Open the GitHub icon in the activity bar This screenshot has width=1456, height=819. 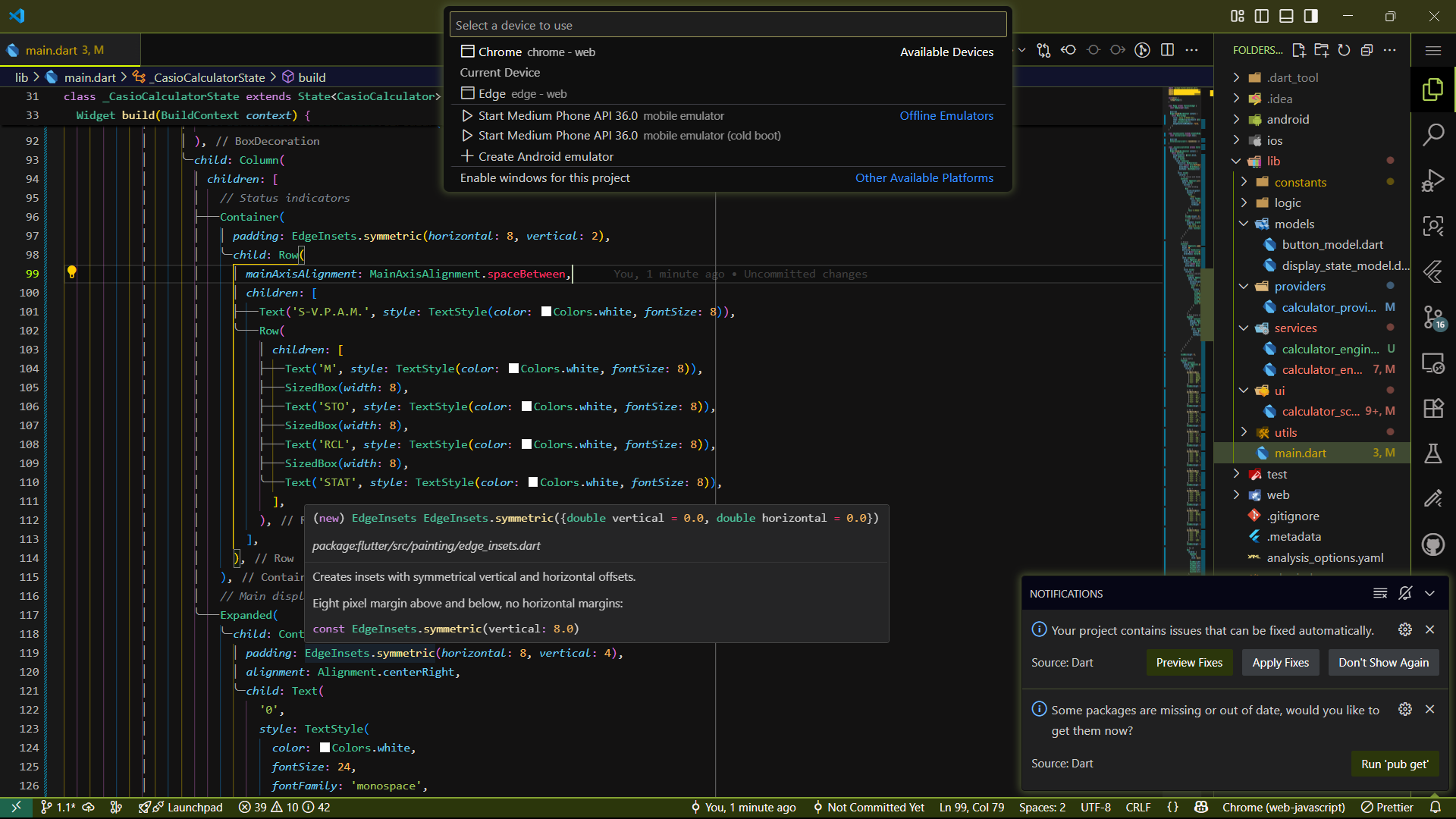pos(1432,544)
